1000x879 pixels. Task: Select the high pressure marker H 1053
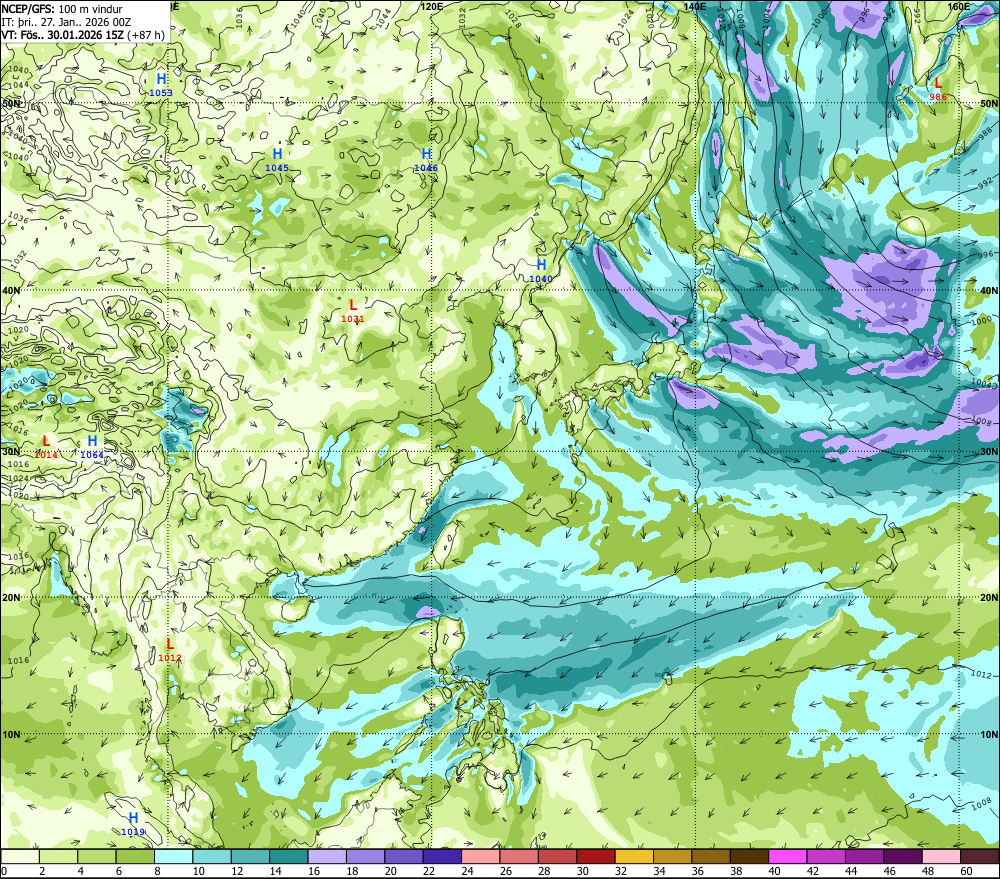(x=161, y=84)
